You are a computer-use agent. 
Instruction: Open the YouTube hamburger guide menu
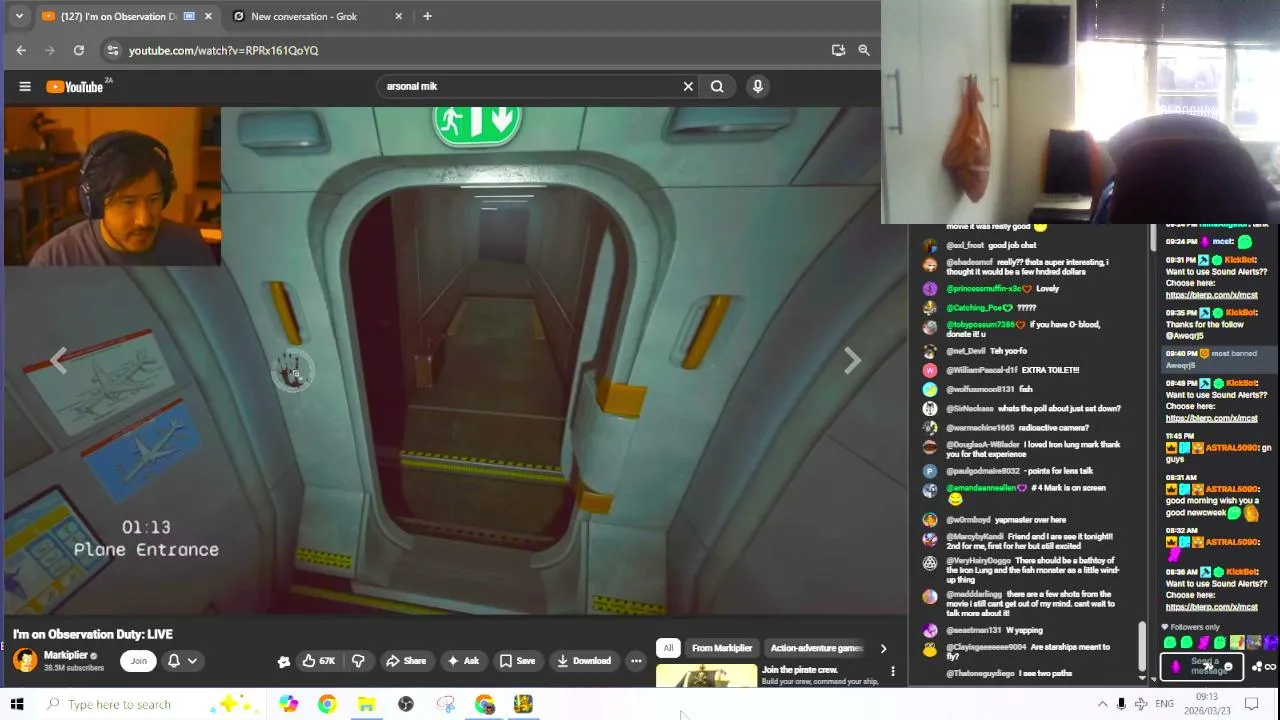[x=25, y=87]
